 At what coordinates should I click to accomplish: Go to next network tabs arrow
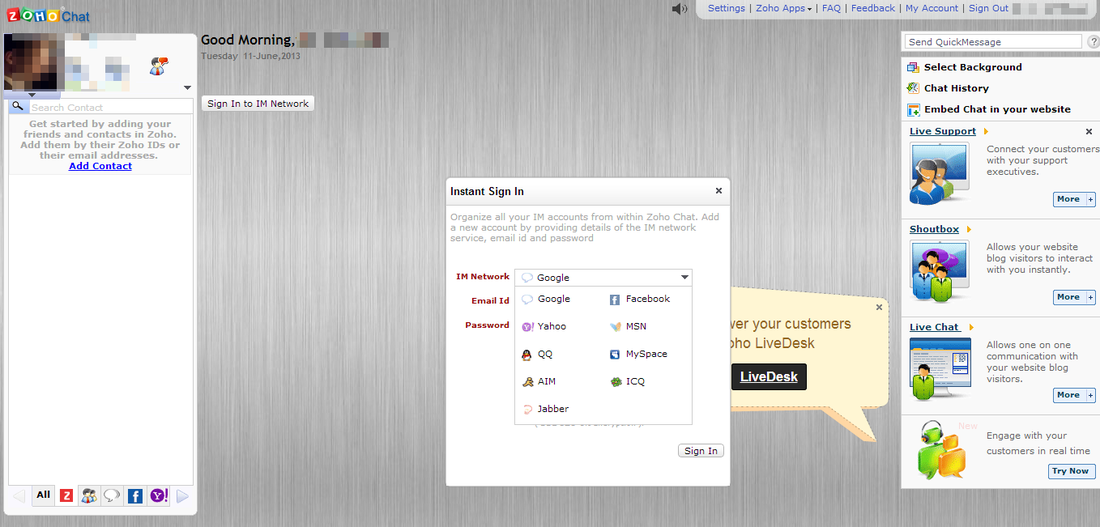point(182,497)
